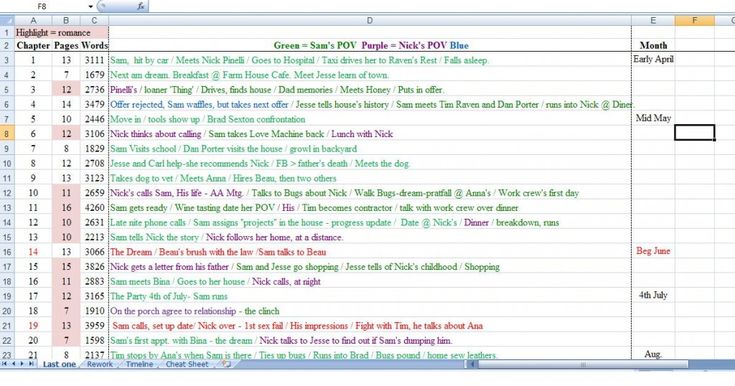Click 'Nick thinks about calling' cell
The width and height of the screenshot is (735, 386).
pos(370,134)
